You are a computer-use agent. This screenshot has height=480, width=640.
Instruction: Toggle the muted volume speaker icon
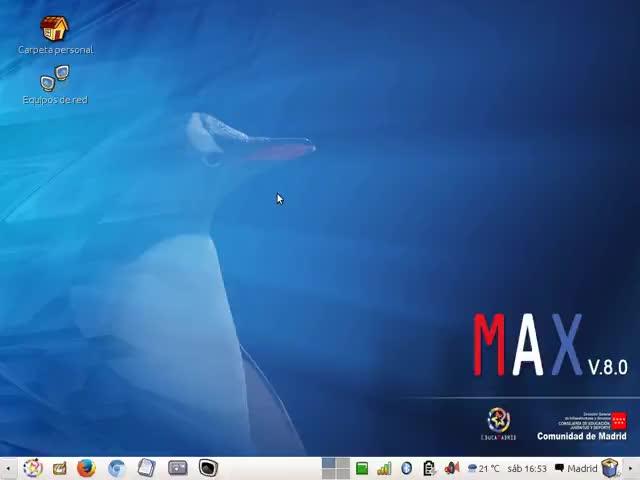coord(452,468)
